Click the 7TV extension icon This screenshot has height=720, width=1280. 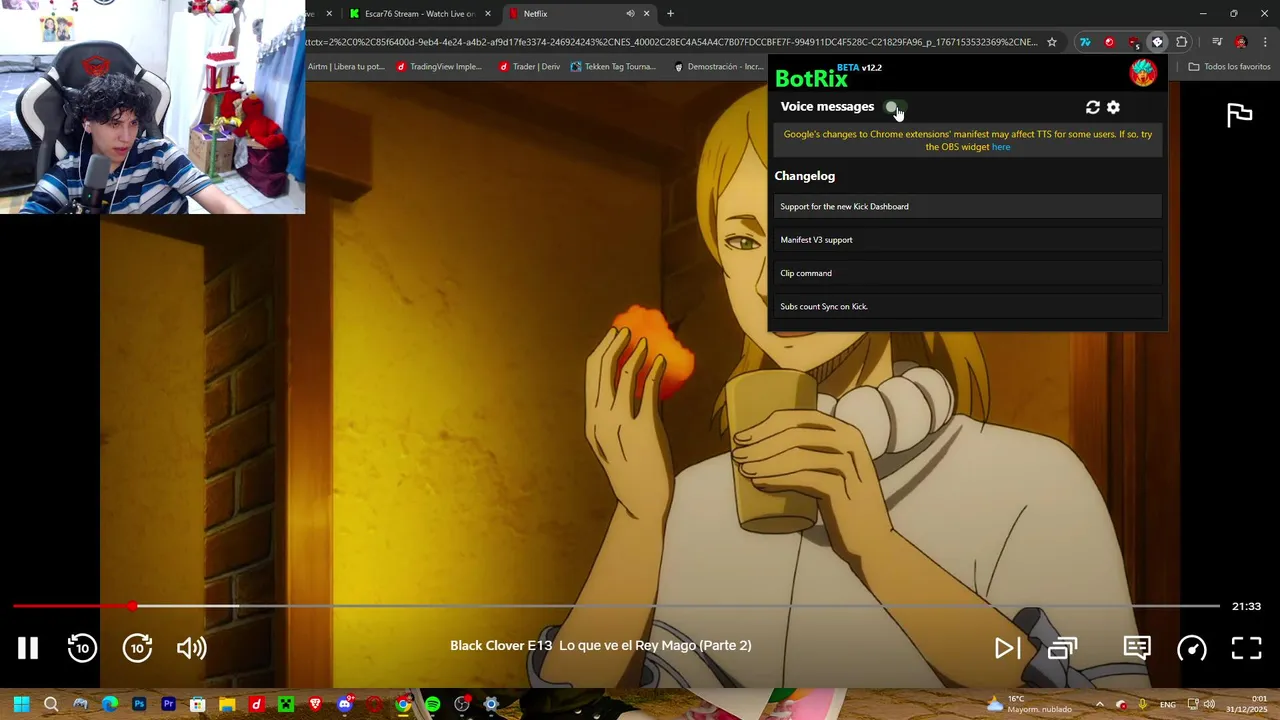1085,42
